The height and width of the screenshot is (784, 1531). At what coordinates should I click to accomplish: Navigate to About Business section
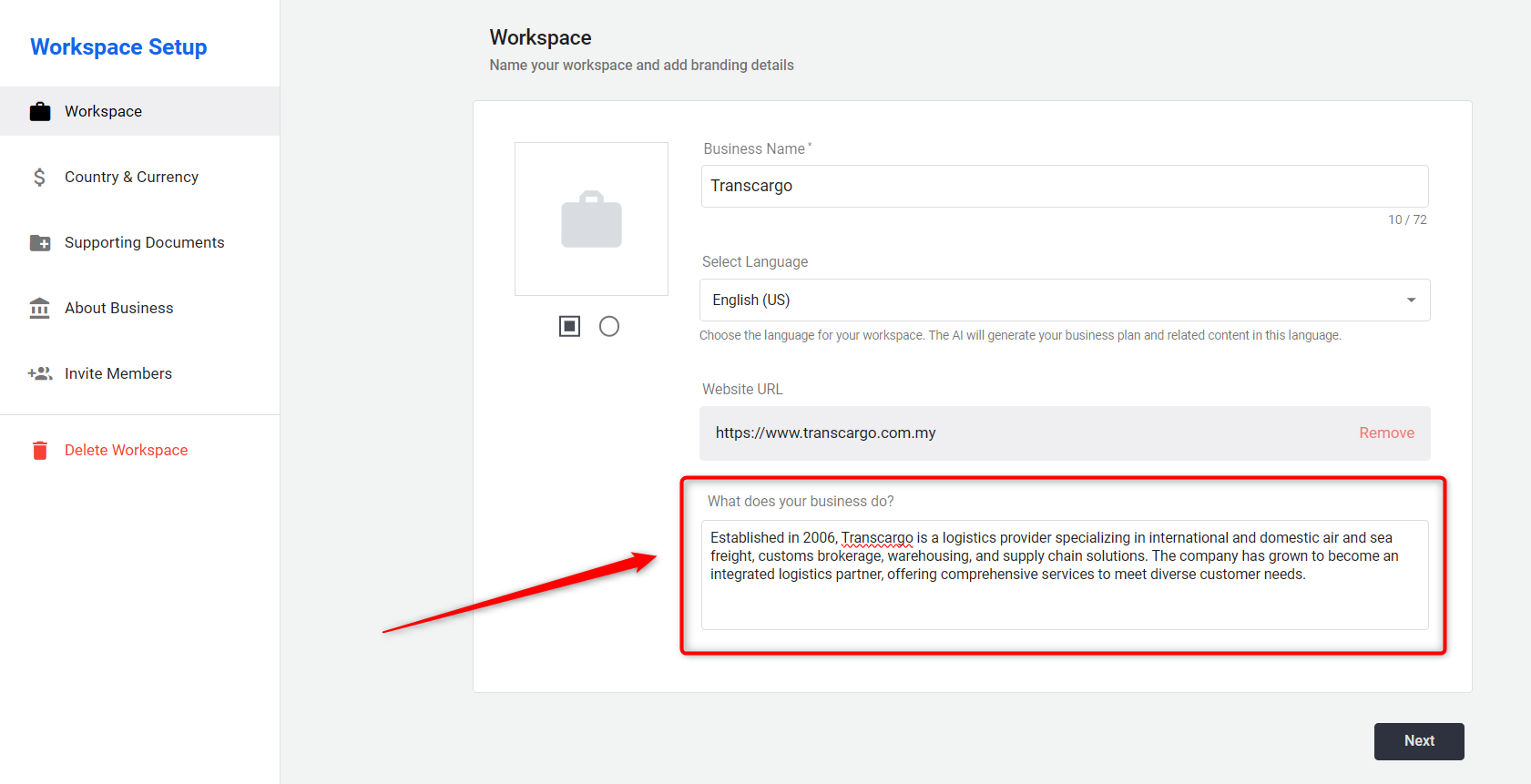(x=140, y=308)
